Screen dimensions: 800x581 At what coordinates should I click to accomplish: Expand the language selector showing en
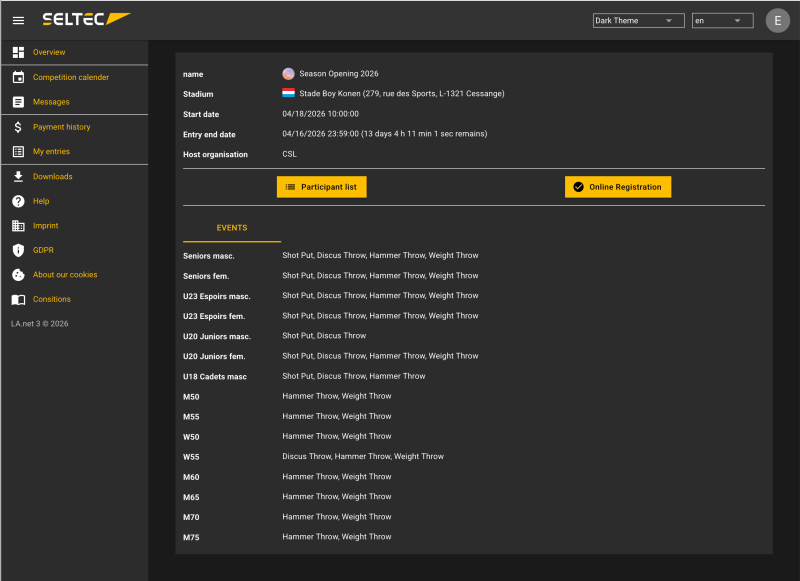tap(722, 20)
